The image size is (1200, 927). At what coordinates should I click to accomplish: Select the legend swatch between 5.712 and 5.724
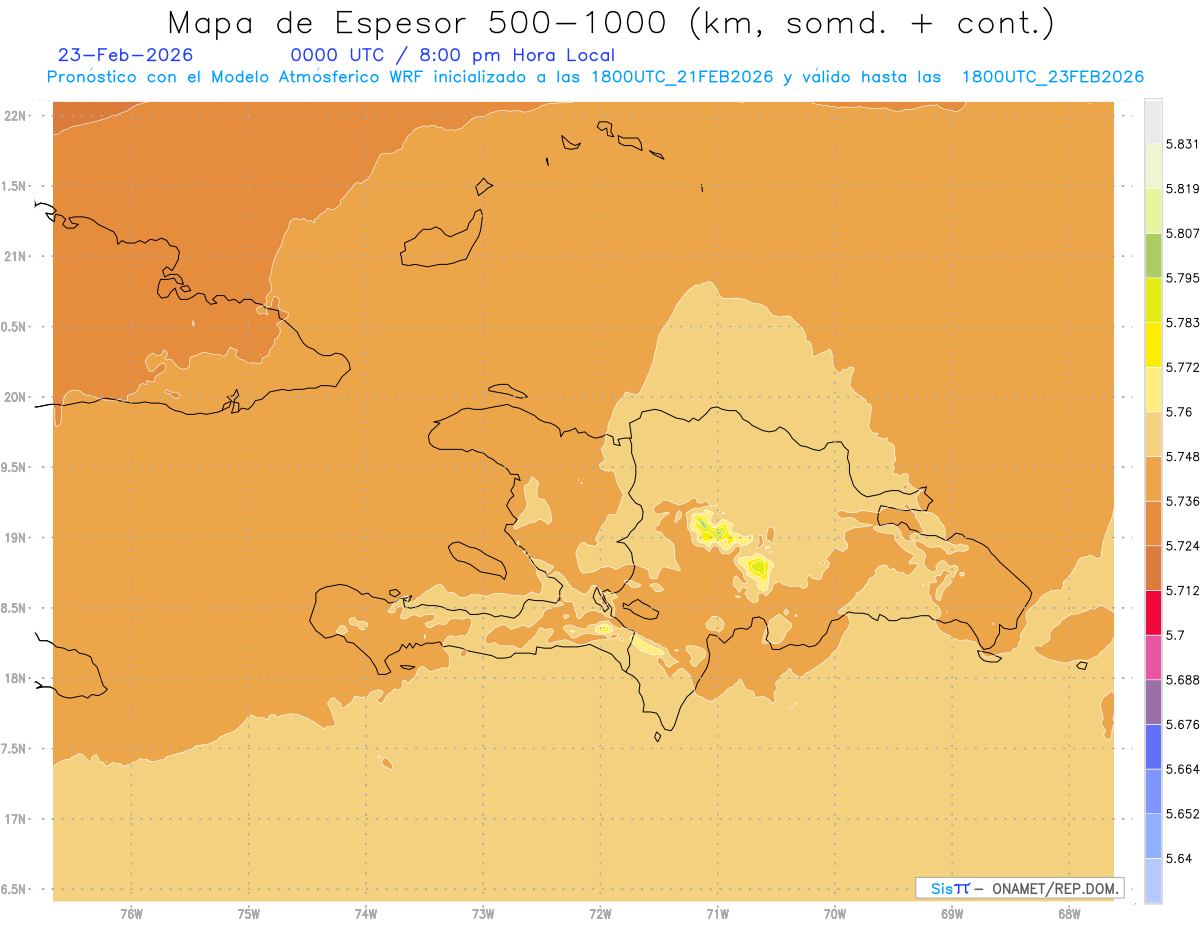pyautogui.click(x=1153, y=568)
